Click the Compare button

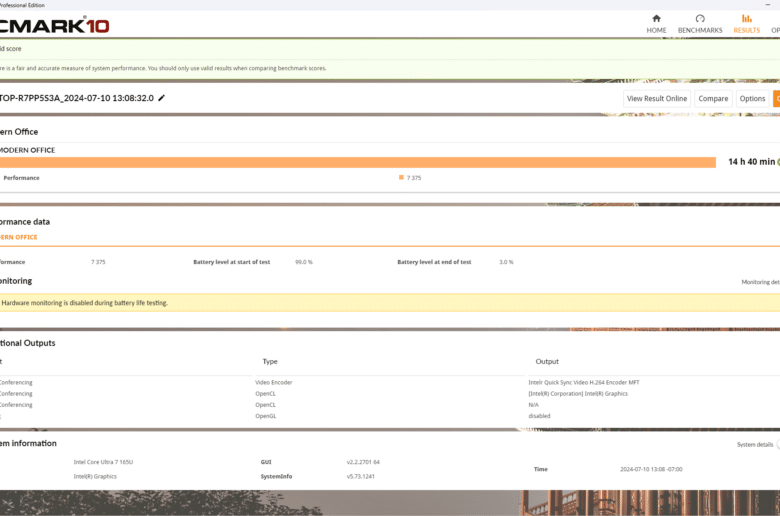(x=713, y=99)
